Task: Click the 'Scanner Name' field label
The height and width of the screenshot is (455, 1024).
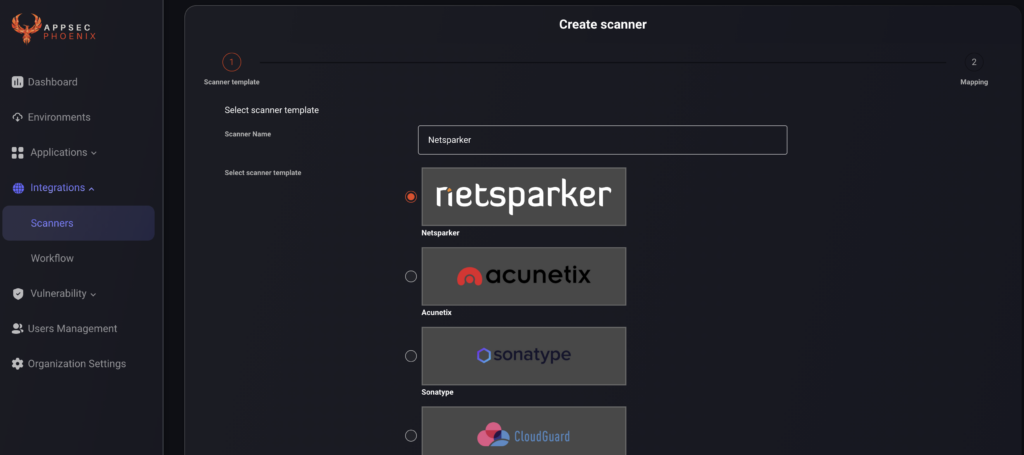Action: coord(248,134)
